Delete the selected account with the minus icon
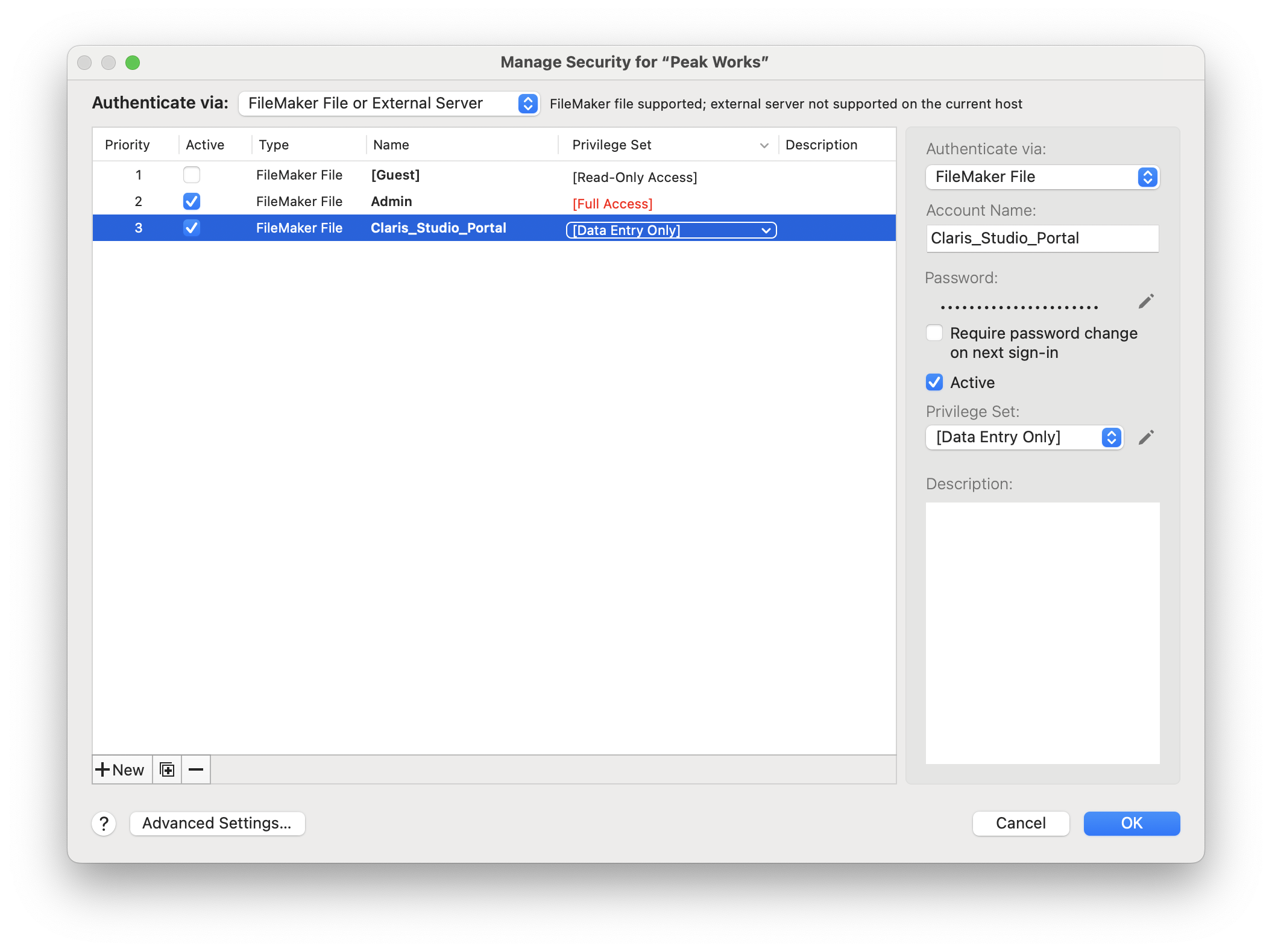The height and width of the screenshot is (952, 1272). coord(196,769)
